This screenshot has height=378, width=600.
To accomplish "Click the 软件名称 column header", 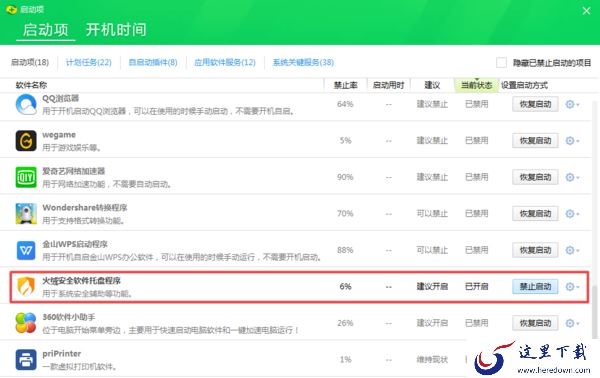I will 31,85.
